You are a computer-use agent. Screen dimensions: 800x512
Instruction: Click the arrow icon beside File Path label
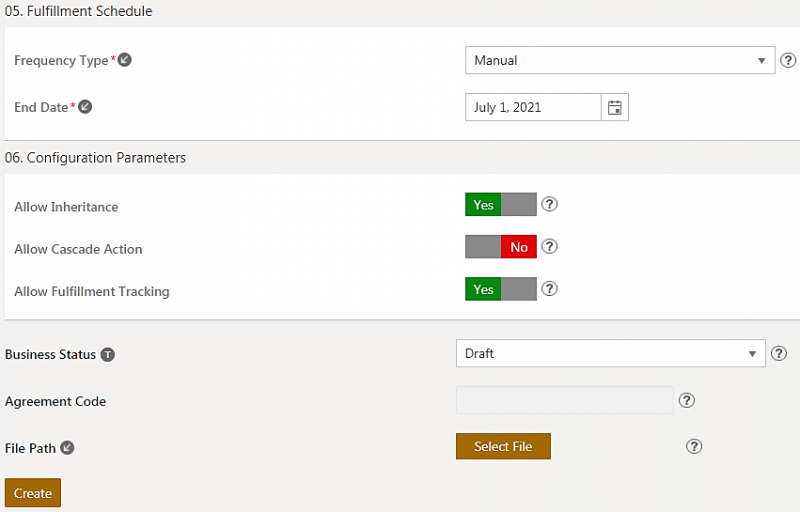coord(68,448)
